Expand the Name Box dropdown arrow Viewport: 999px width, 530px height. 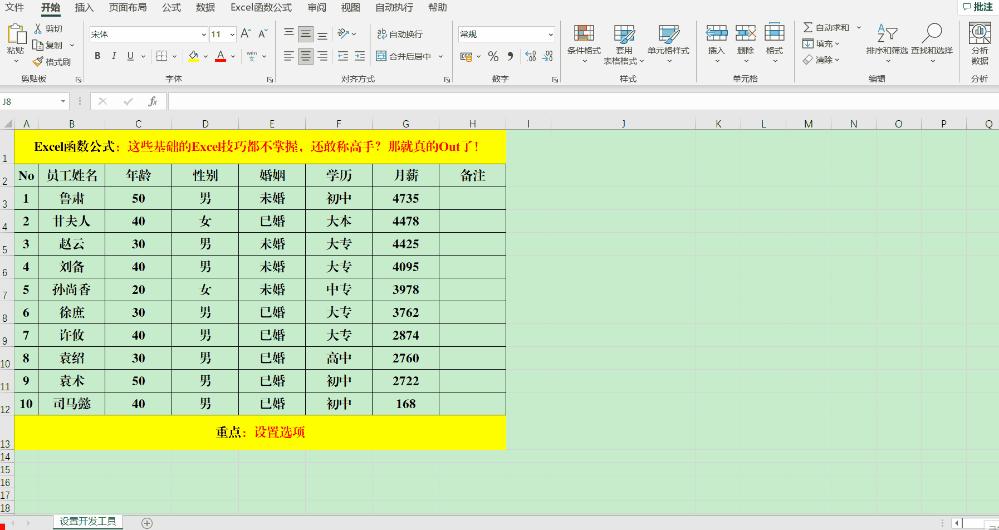63,101
